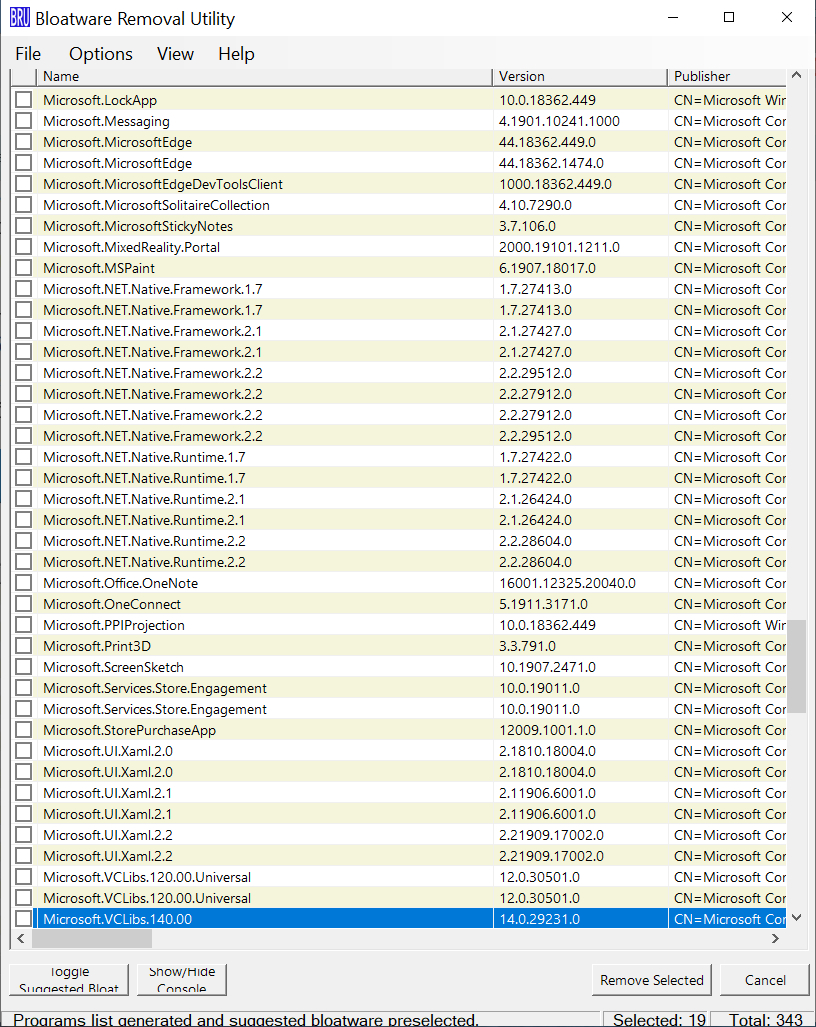
Task: Tick the Microsoft.MicrosoftSolitaireCollection checkbox
Action: (24, 204)
